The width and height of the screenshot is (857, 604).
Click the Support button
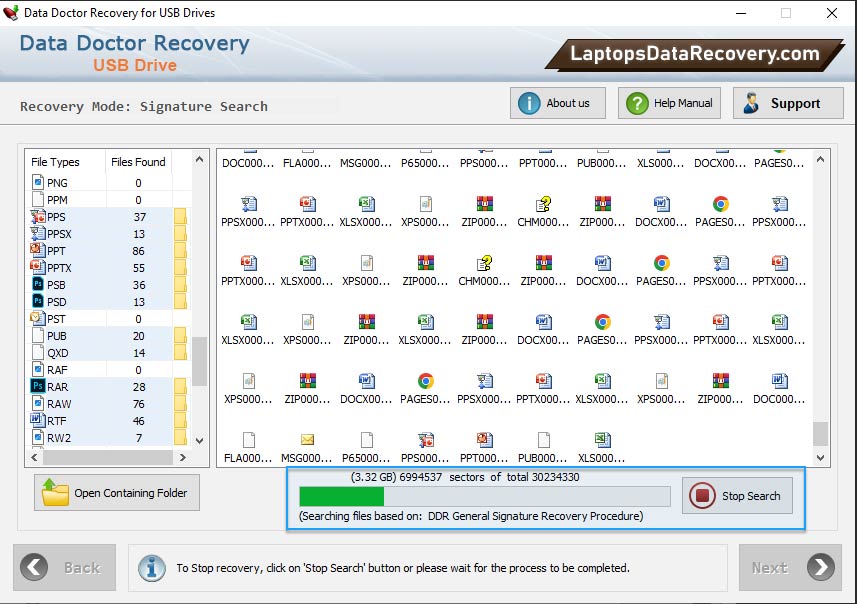pyautogui.click(x=788, y=103)
